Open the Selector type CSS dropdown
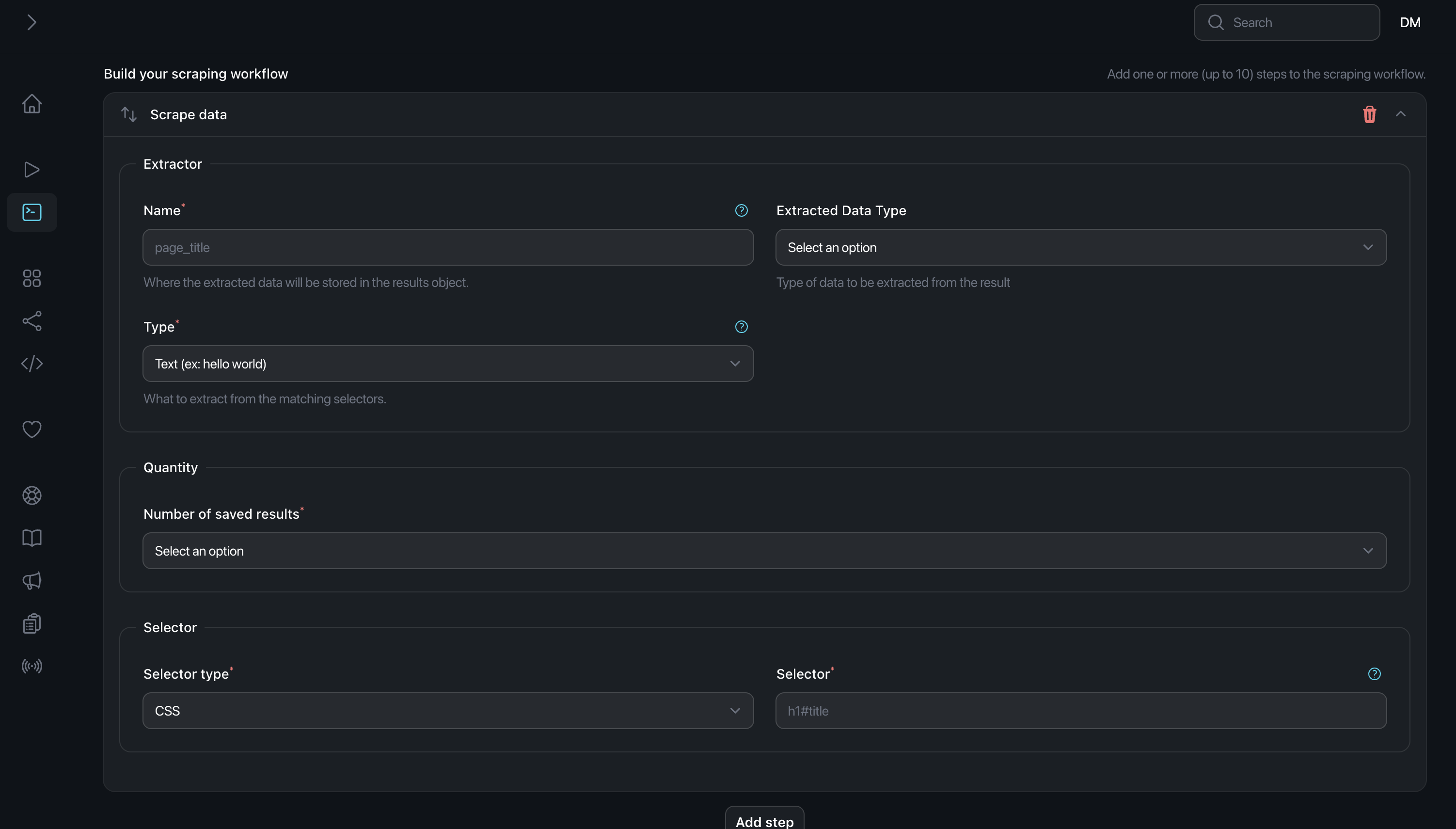The image size is (1456, 829). (x=447, y=711)
